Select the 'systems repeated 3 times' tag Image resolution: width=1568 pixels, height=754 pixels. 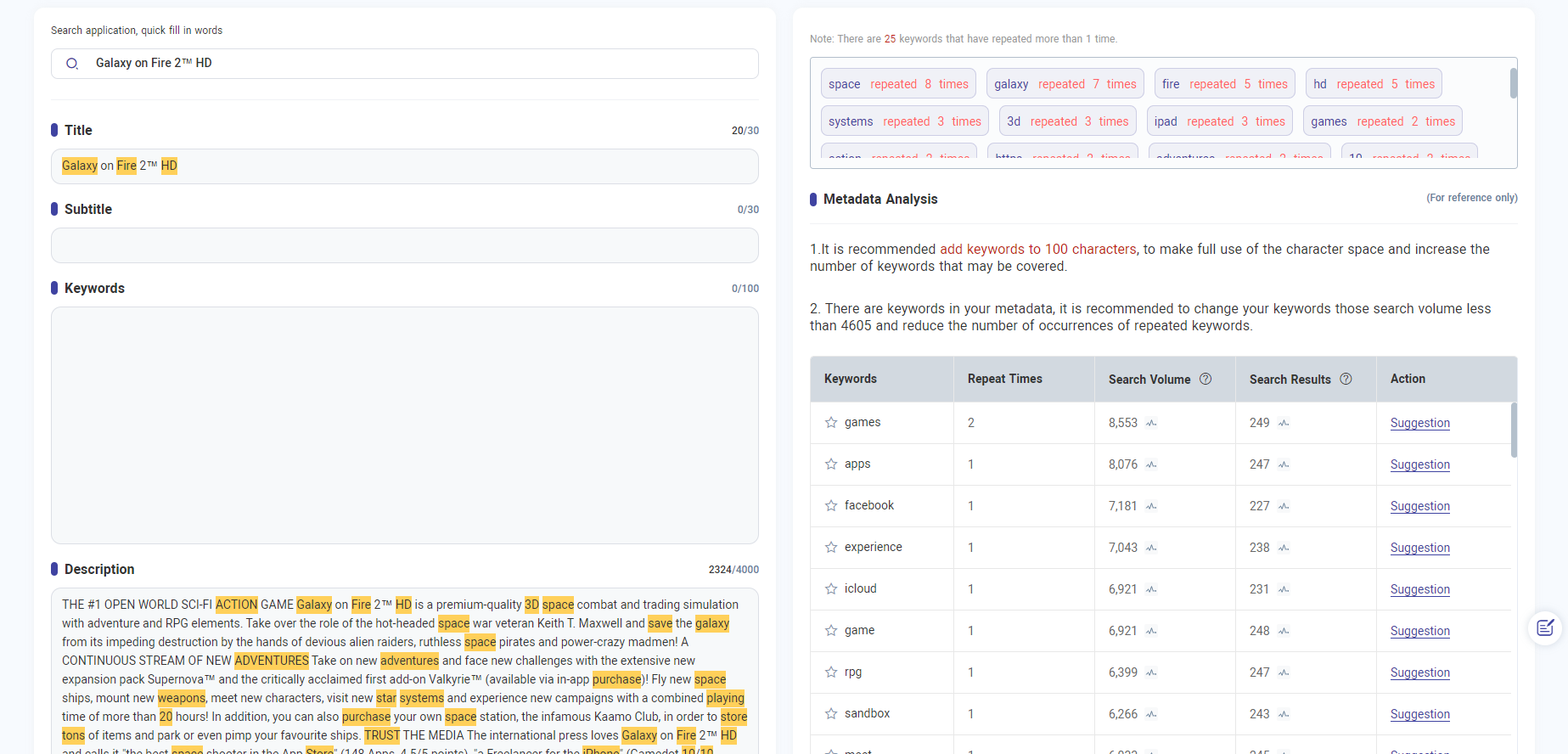(905, 121)
